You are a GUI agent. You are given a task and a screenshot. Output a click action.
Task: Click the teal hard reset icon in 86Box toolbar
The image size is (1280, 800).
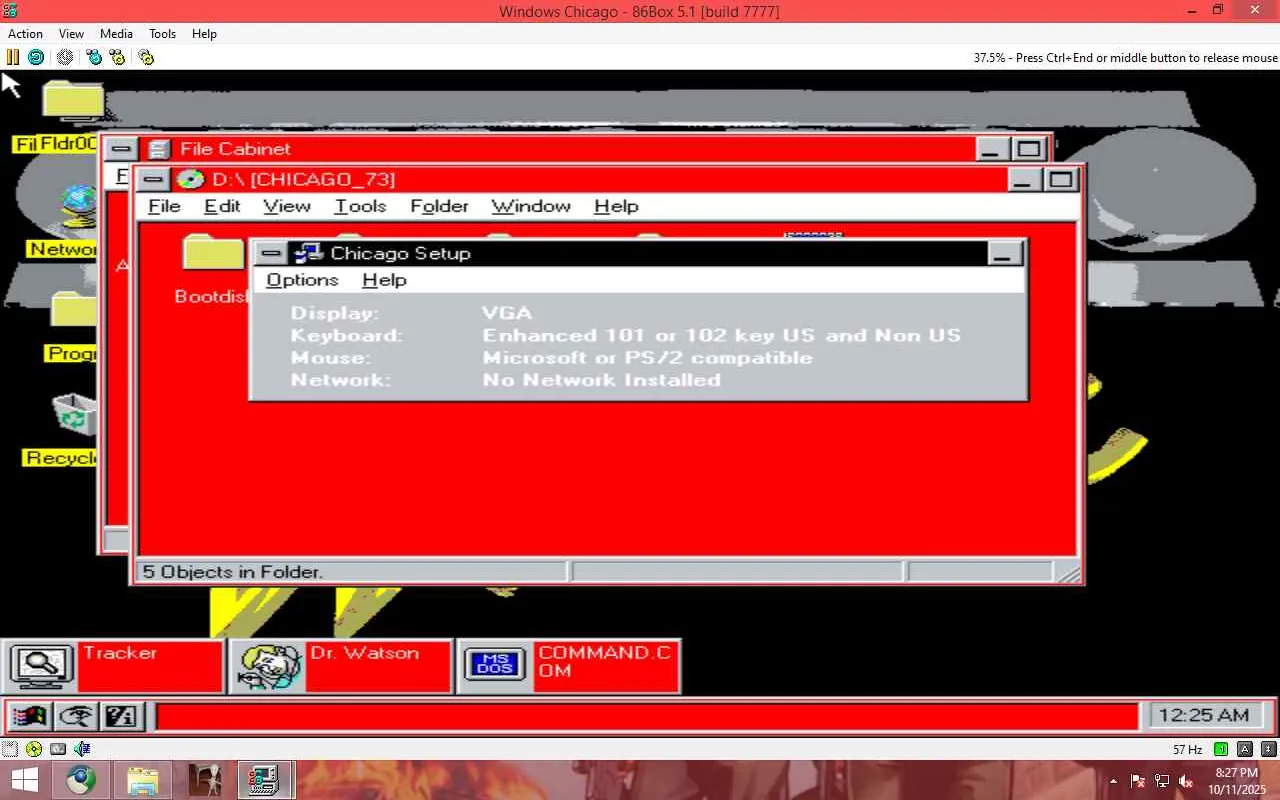[36, 57]
